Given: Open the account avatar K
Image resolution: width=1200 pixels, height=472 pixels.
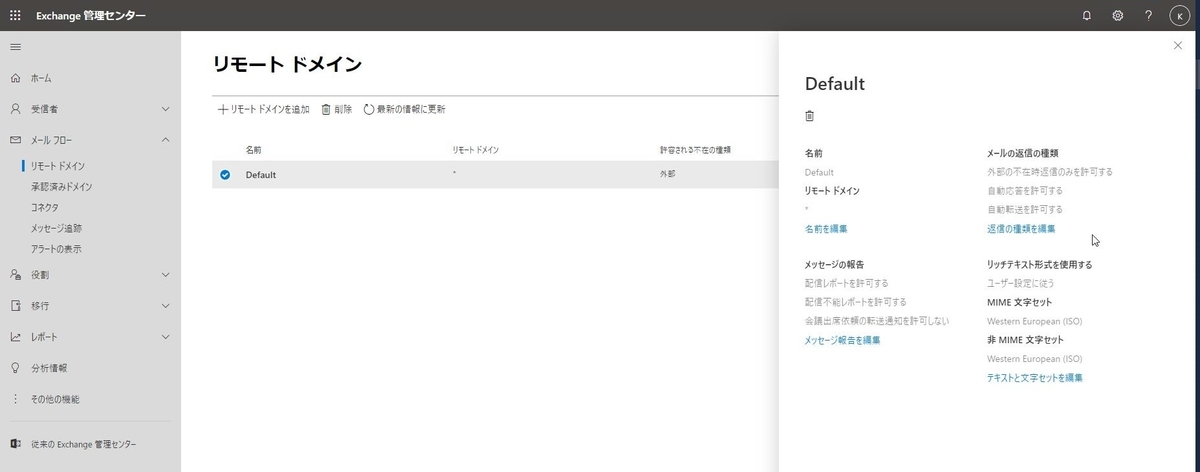Looking at the screenshot, I should pos(1181,15).
